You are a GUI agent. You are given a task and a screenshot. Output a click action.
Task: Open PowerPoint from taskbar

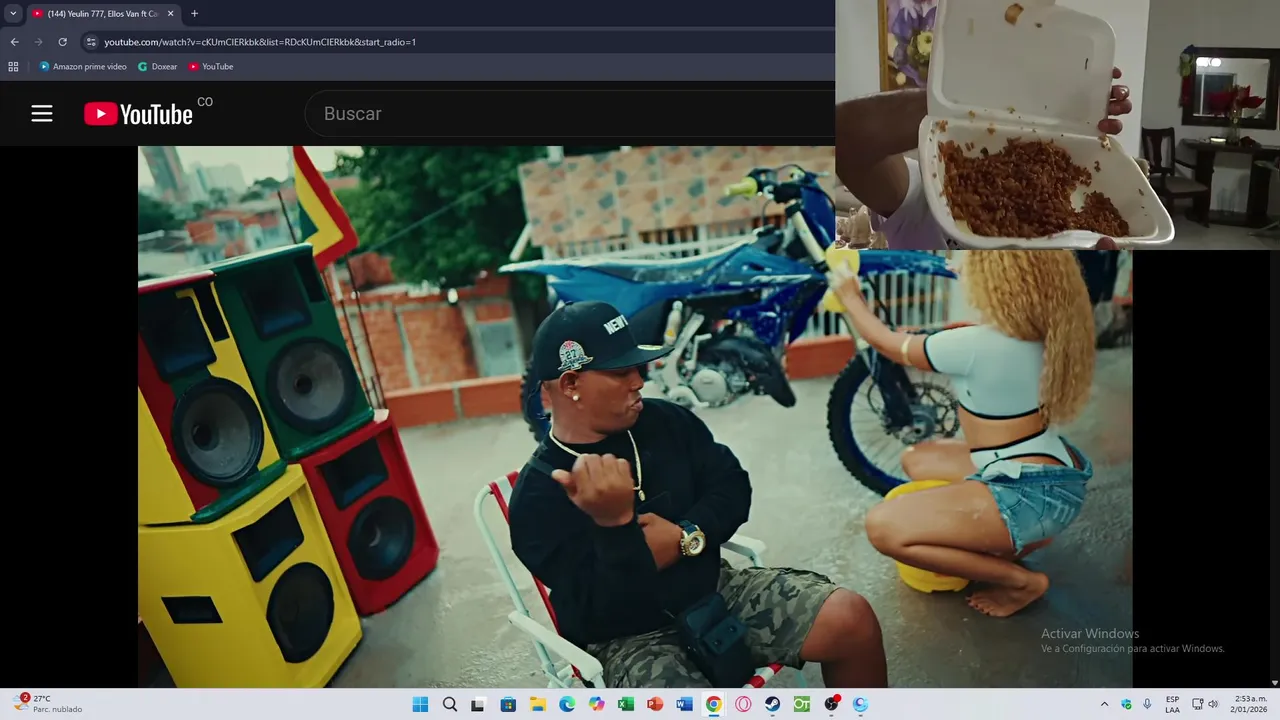pyautogui.click(x=655, y=704)
